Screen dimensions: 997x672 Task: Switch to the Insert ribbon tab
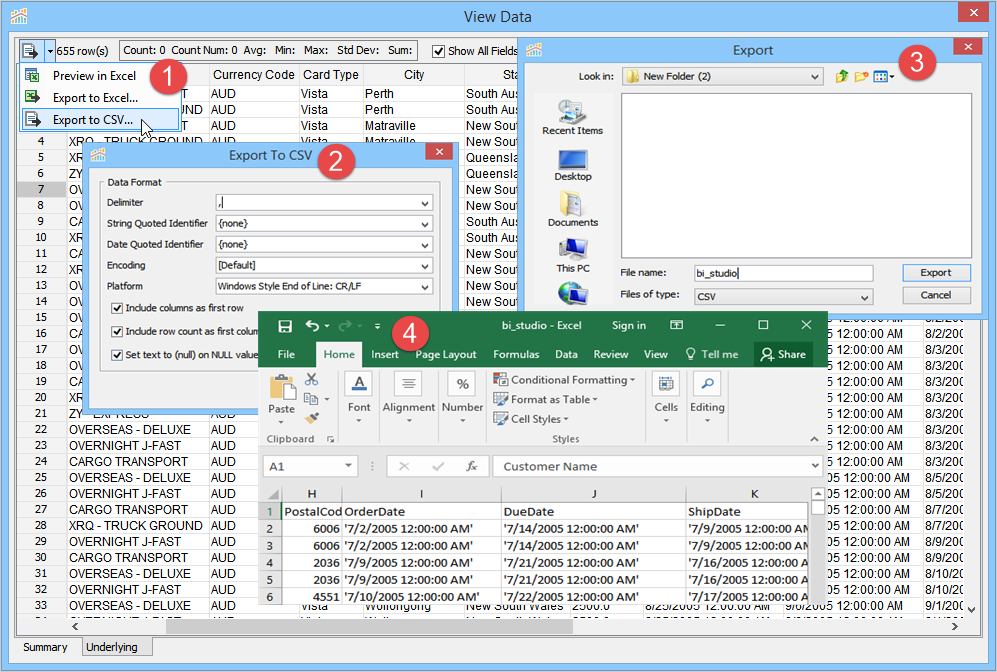pos(385,355)
